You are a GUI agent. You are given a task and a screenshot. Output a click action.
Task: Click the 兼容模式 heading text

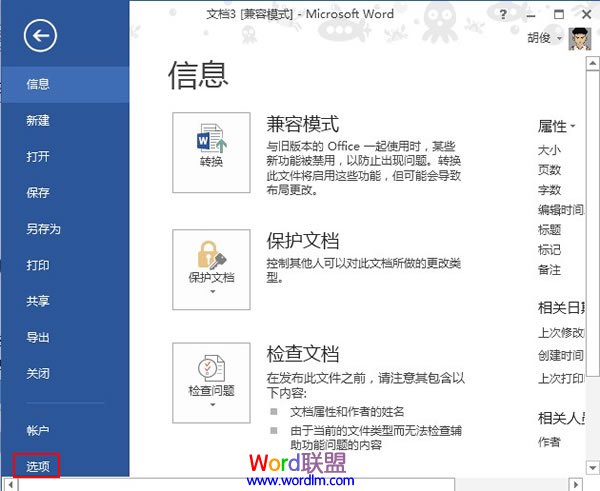302,124
